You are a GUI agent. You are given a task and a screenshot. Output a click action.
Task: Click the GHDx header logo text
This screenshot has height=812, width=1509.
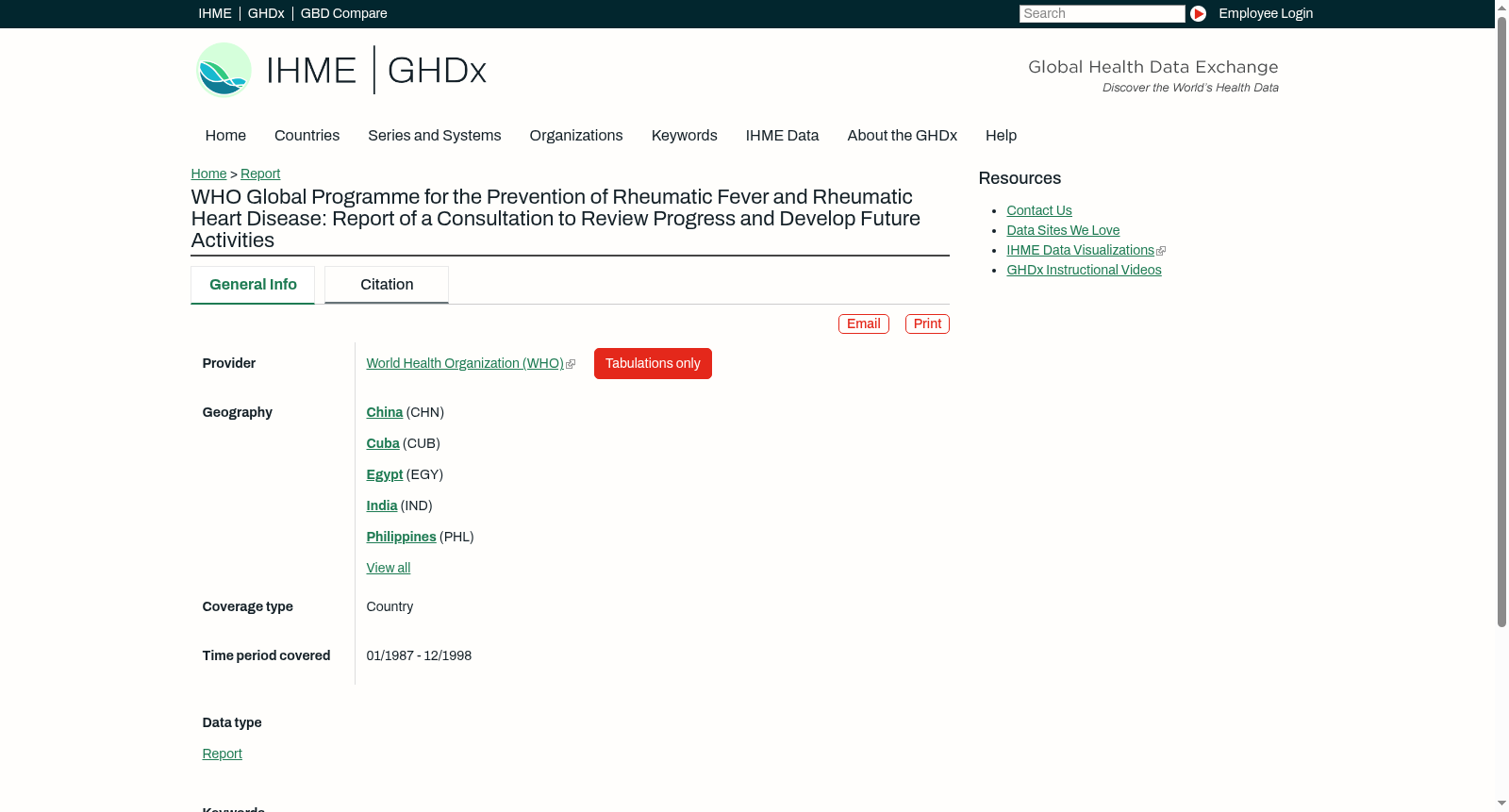tap(437, 70)
